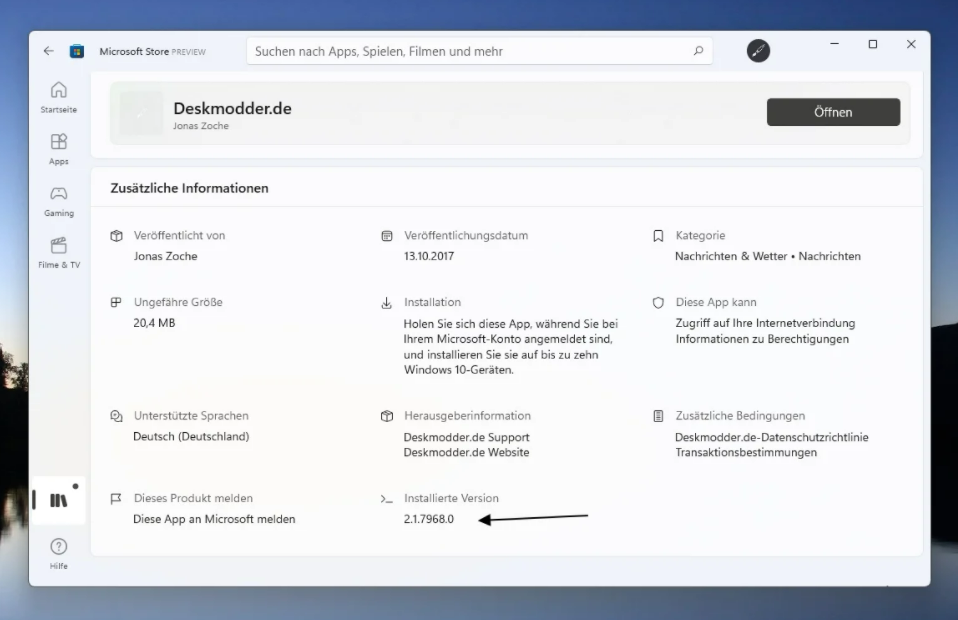
Task: Open the Library icon in sidebar
Action: click(59, 500)
